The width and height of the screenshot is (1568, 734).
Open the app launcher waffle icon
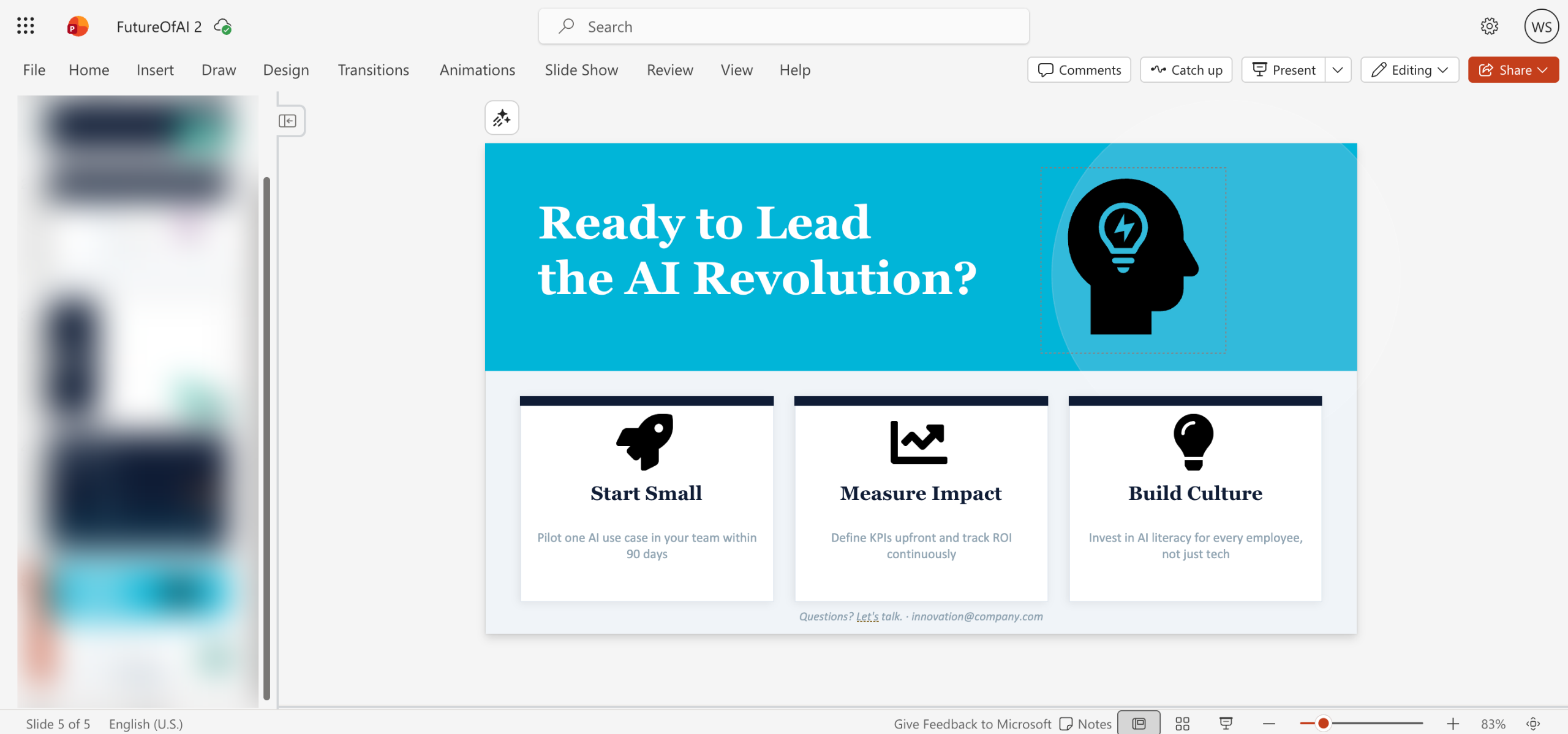tap(25, 26)
